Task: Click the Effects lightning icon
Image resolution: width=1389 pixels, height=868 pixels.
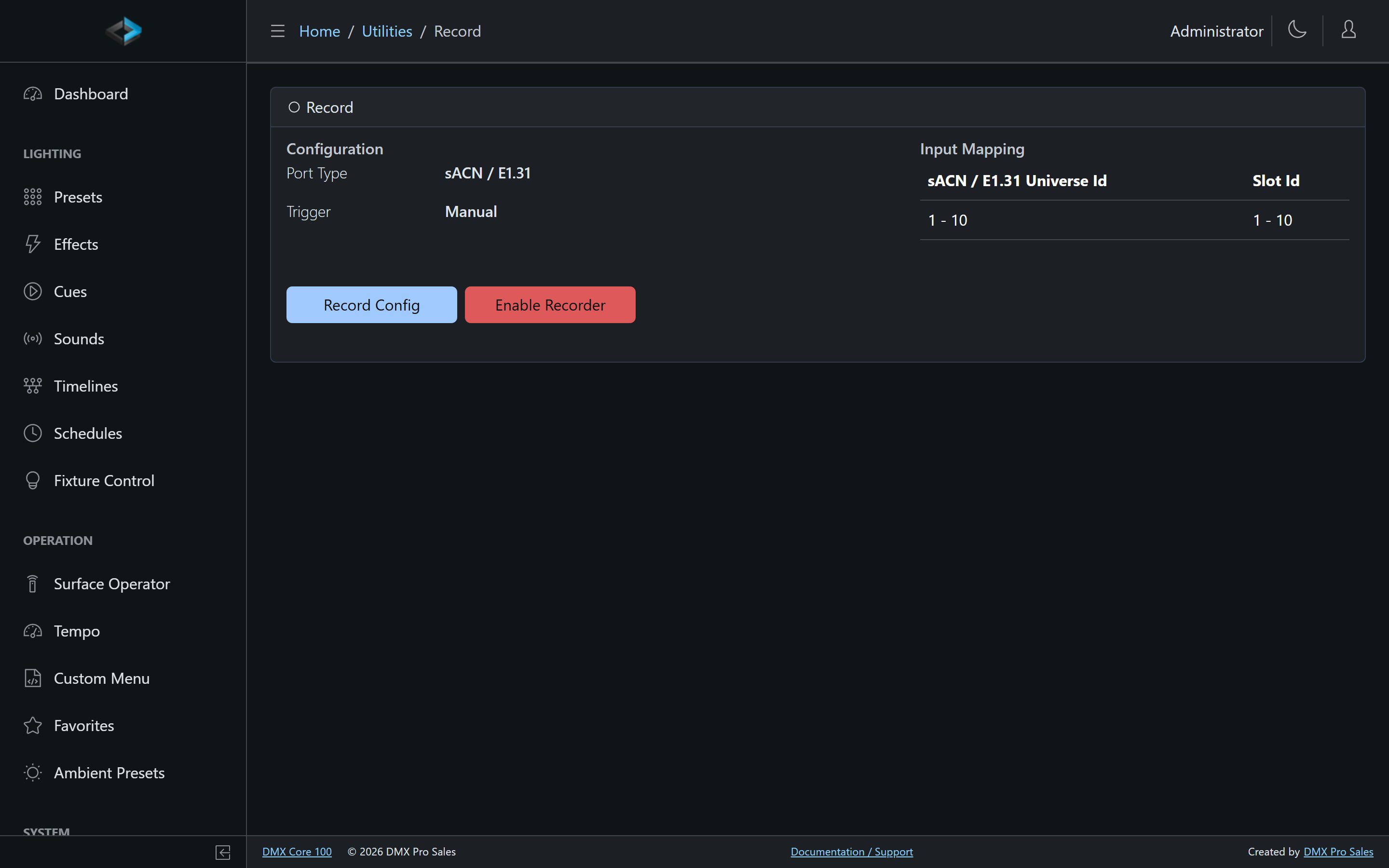Action: pos(33,244)
